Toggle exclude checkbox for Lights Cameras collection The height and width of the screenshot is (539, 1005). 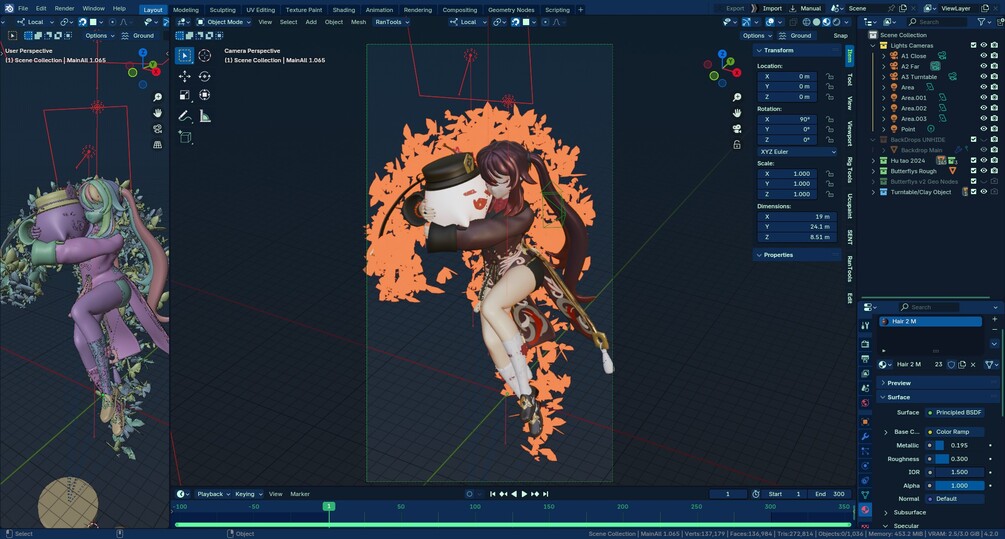(x=973, y=46)
